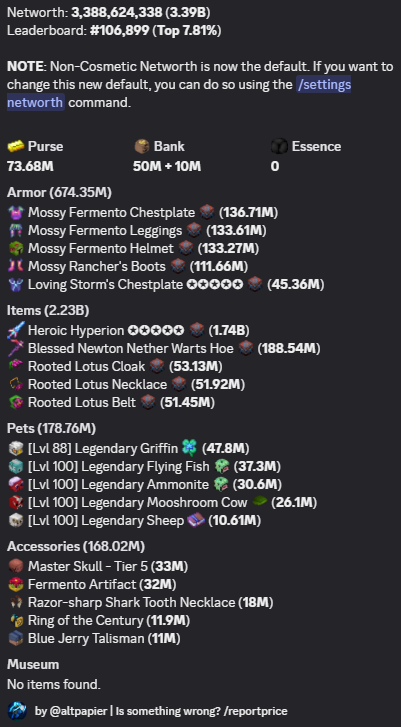Click the Mossy Rancher's Boots icon
The height and width of the screenshot is (727, 401).
click(x=16, y=267)
